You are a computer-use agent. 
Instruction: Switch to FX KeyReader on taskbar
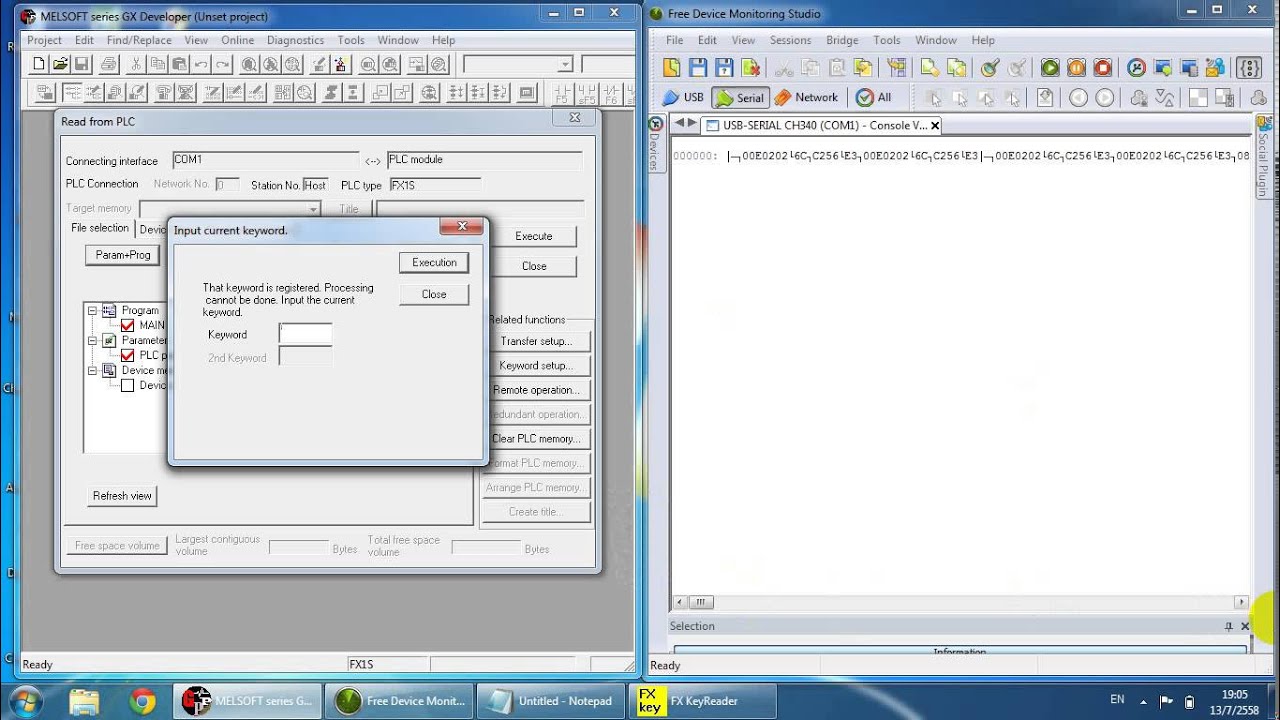pos(702,701)
